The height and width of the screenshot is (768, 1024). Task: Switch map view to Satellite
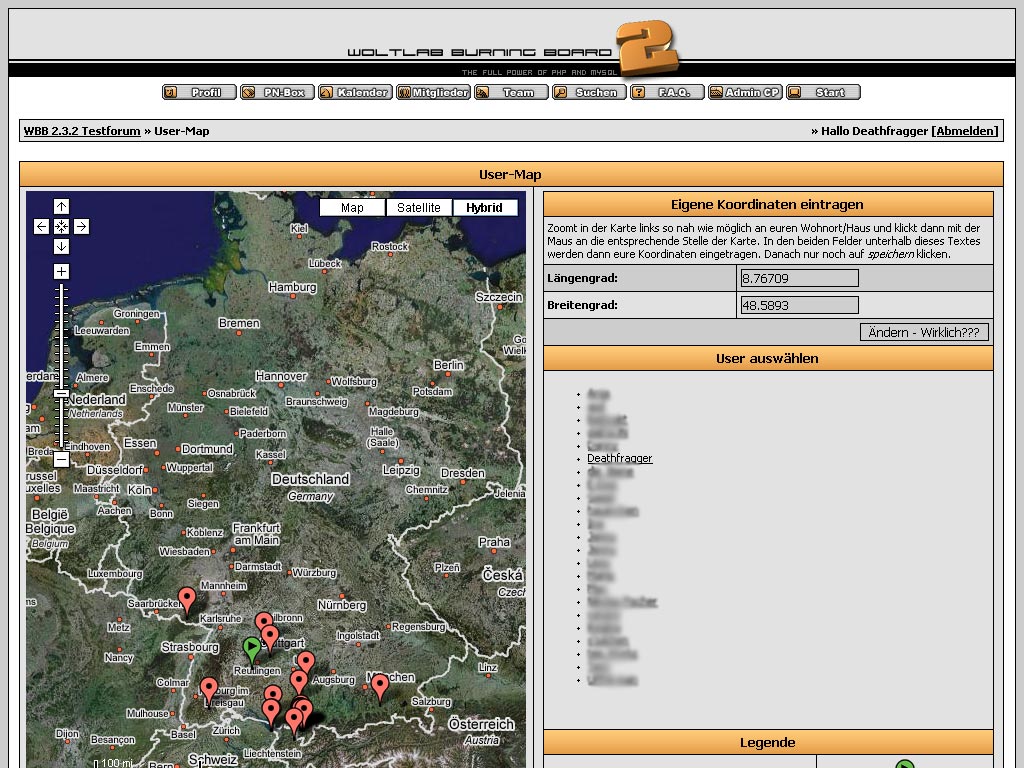click(419, 208)
